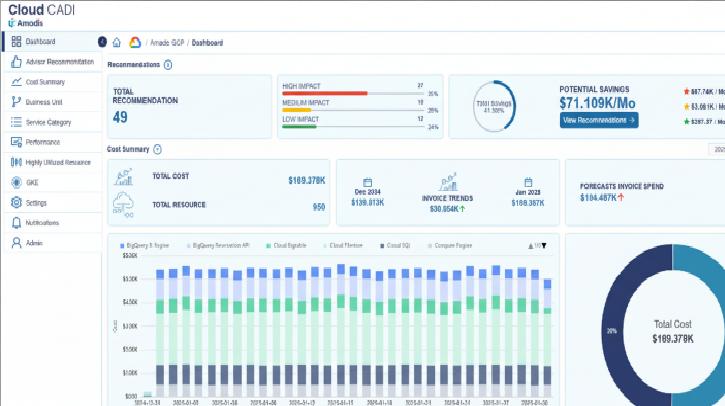Open the info icon beside Recommendations
The height and width of the screenshot is (406, 725).
(168, 64)
